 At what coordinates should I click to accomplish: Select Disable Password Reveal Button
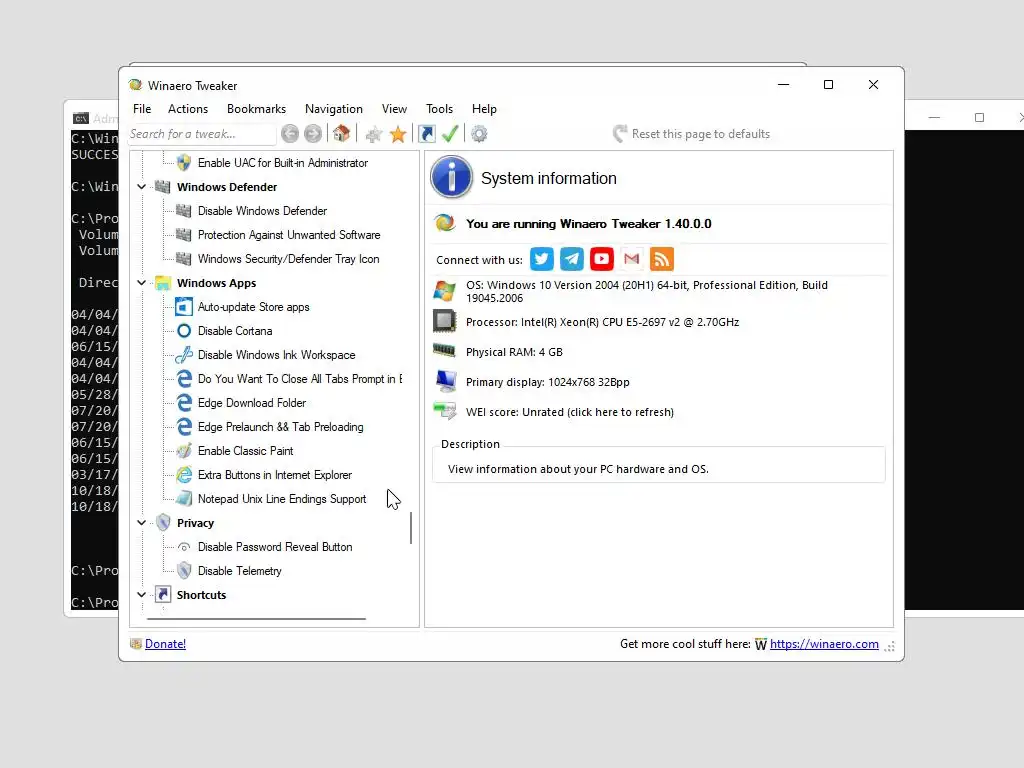(x=275, y=547)
